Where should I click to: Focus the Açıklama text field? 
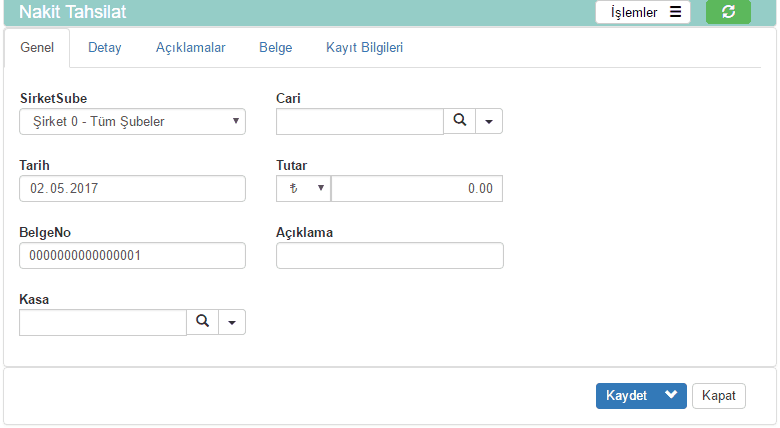click(x=389, y=255)
